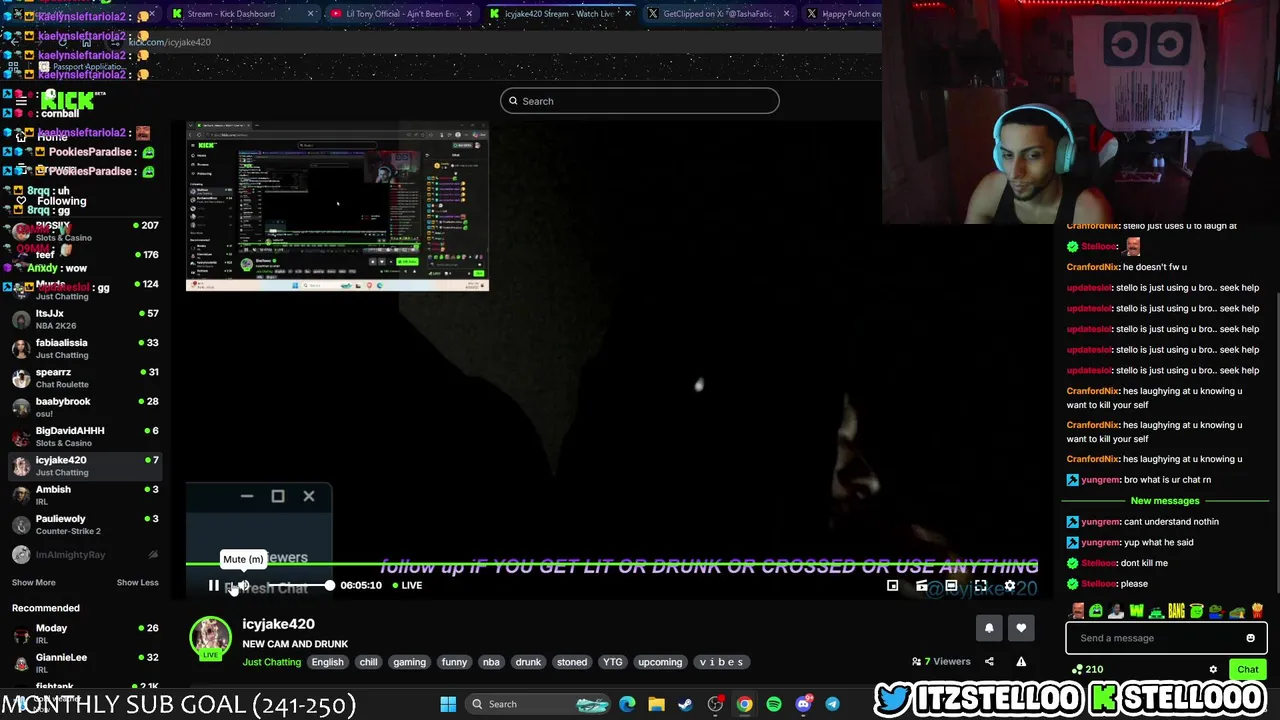Share the stream icon

point(989,661)
